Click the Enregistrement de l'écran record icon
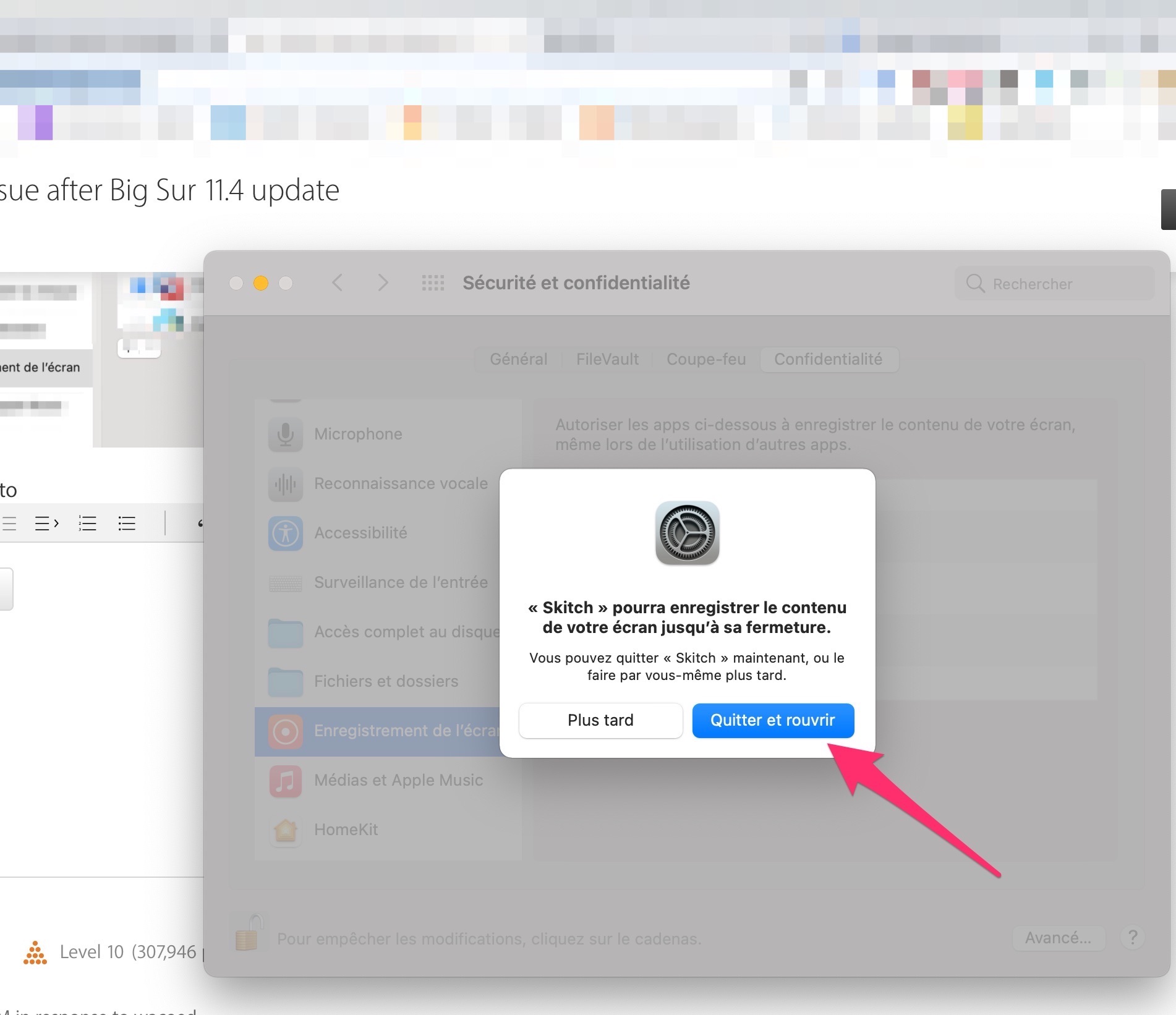Image resolution: width=1176 pixels, height=1015 pixels. pyautogui.click(x=285, y=731)
